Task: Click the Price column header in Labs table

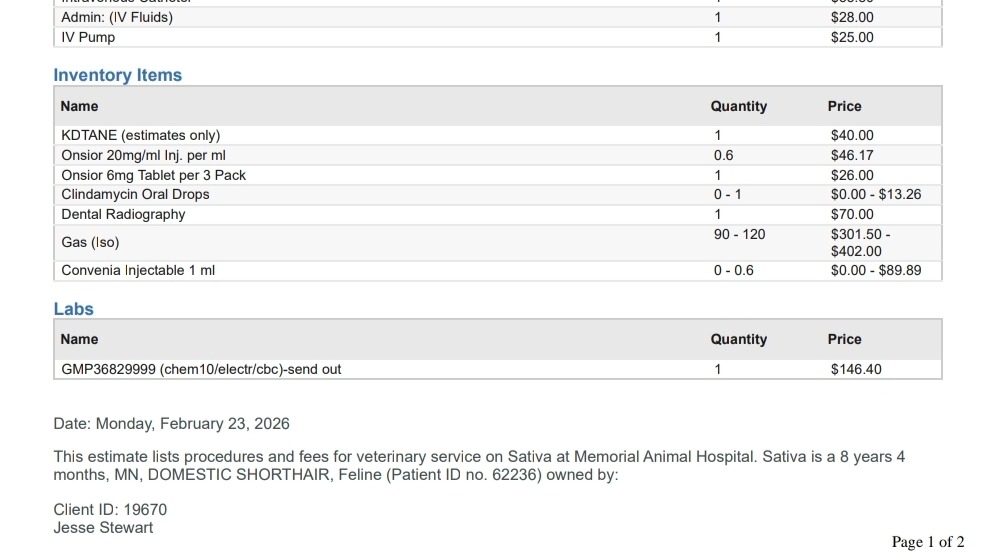Action: click(844, 339)
